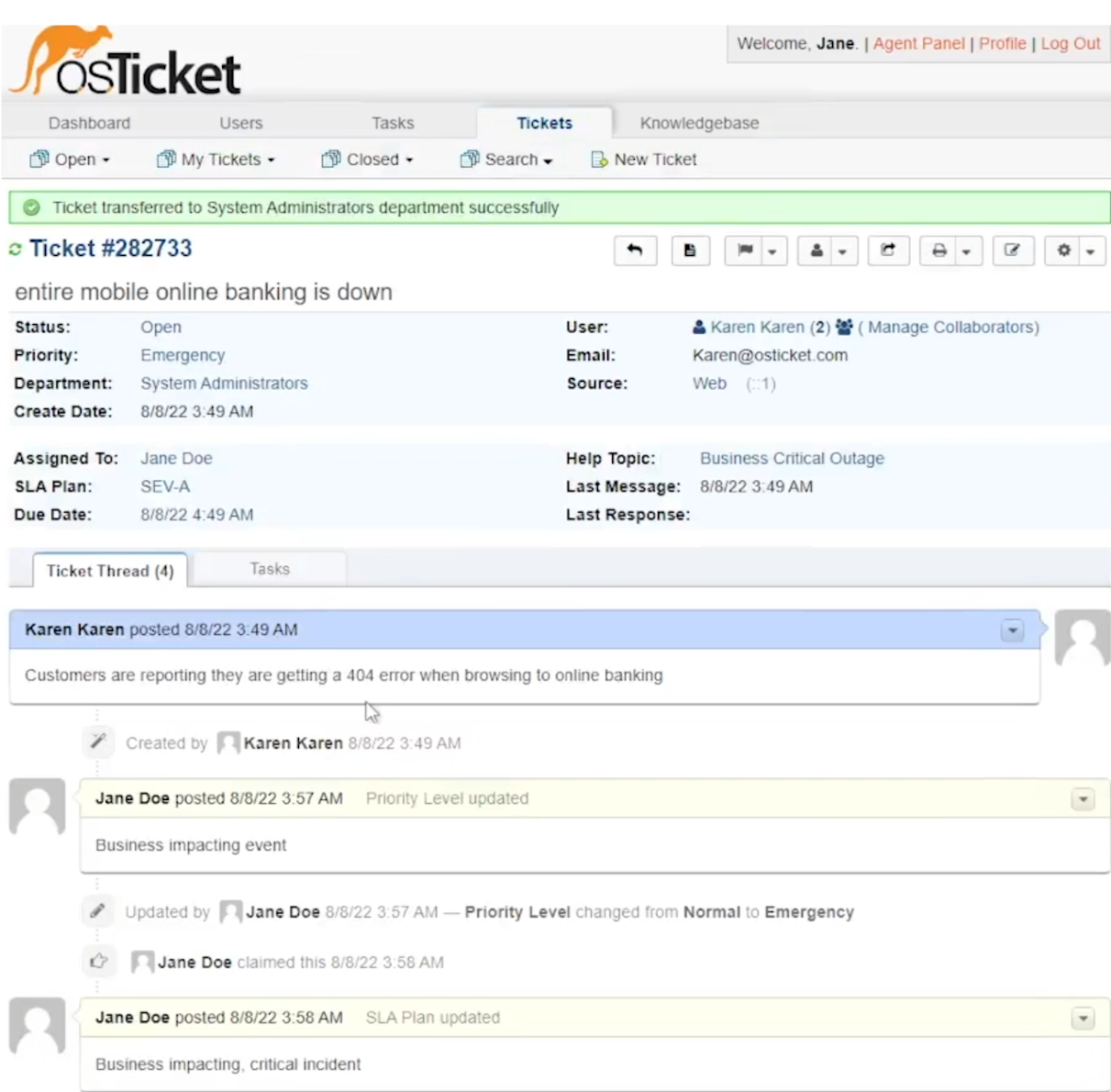Click the transfer ticket share icon
This screenshot has height=1092, width=1111.
[887, 250]
